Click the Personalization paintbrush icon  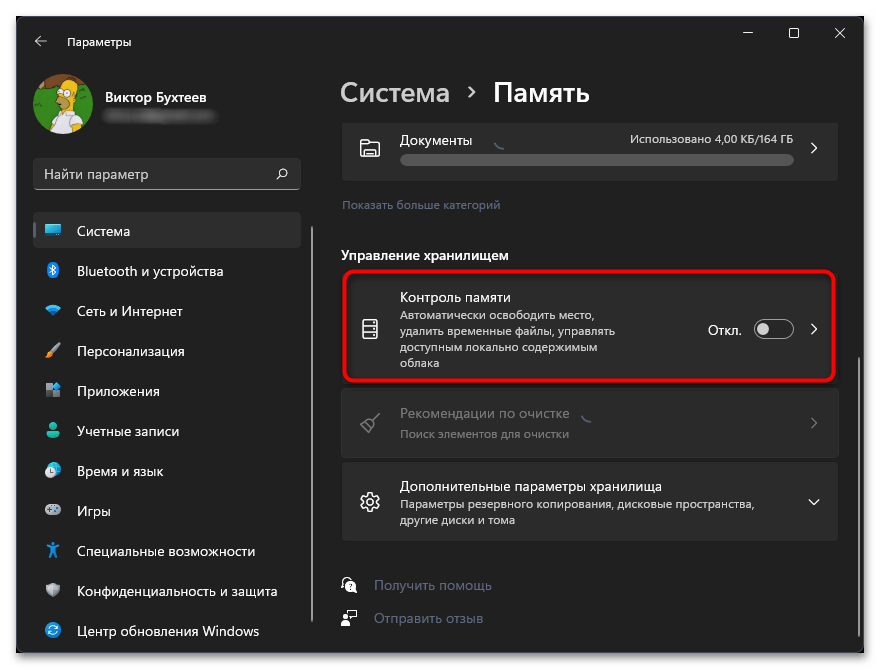[53, 351]
